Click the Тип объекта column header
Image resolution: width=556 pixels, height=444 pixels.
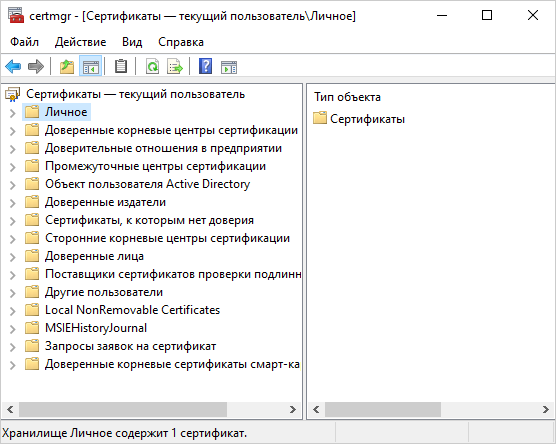[x=348, y=97]
